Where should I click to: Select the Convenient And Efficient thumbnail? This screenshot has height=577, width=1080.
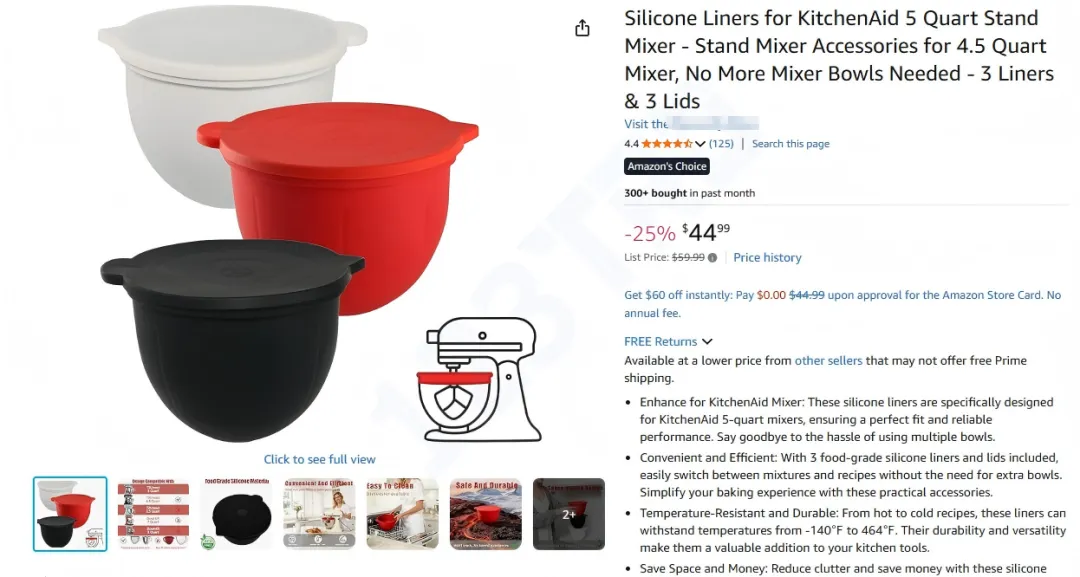point(320,514)
